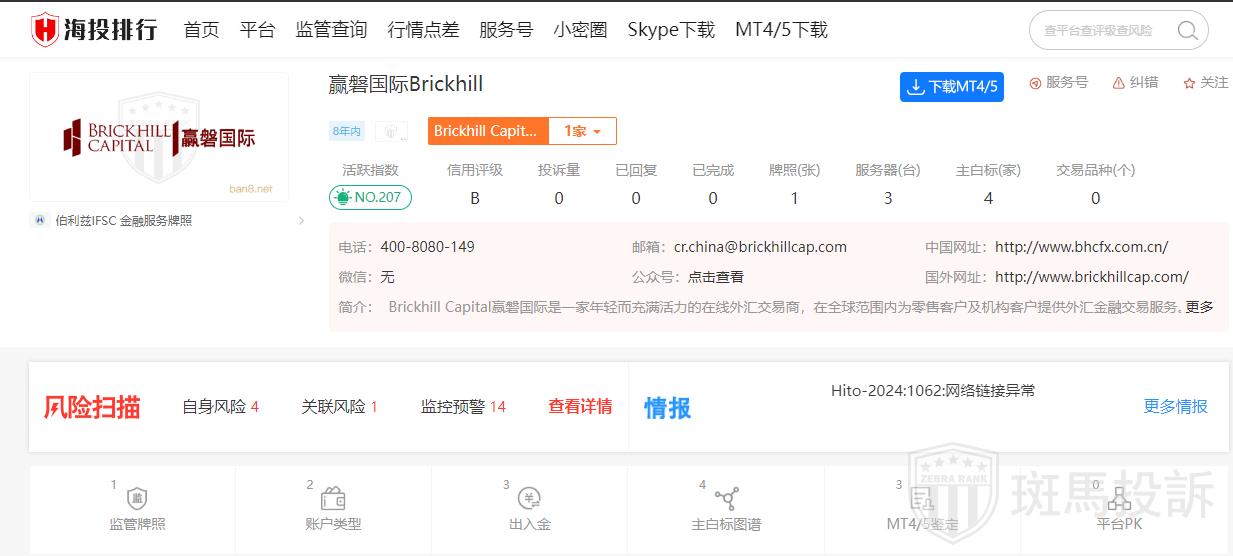Click 查看详情 in risk scan

[580, 407]
